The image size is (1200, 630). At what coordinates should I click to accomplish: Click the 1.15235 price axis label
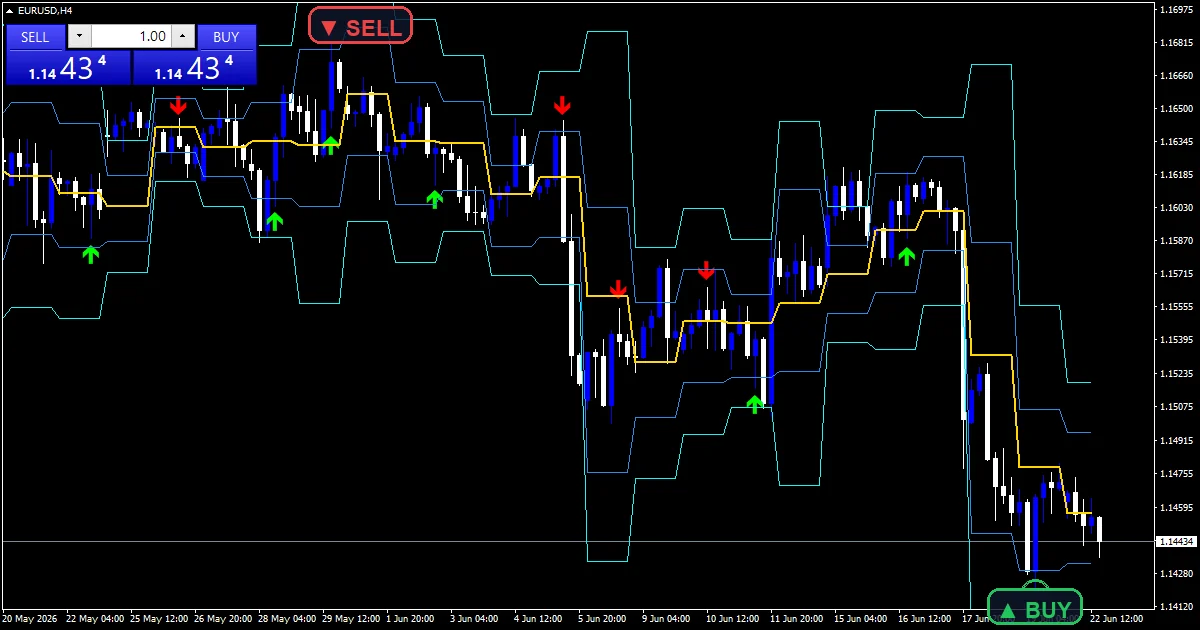[x=1176, y=374]
